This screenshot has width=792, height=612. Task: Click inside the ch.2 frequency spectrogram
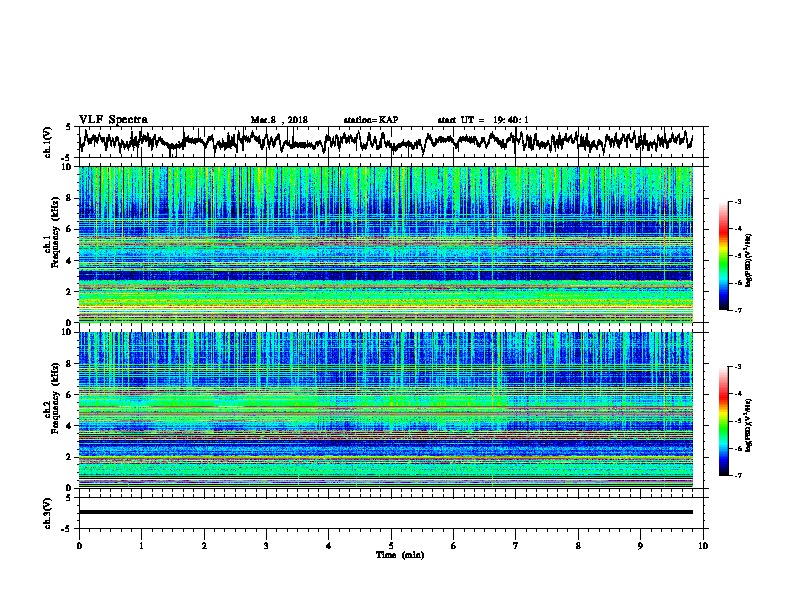pyautogui.click(x=386, y=410)
